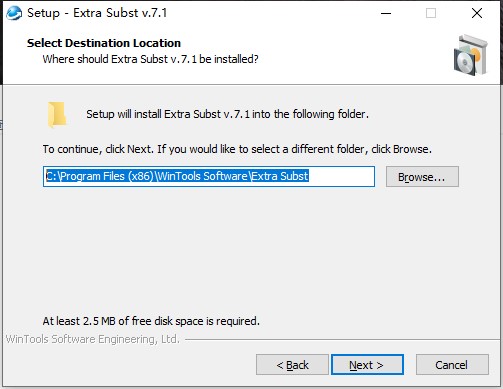The height and width of the screenshot is (389, 503).
Task: Proceed with the Next > button
Action: tap(367, 365)
